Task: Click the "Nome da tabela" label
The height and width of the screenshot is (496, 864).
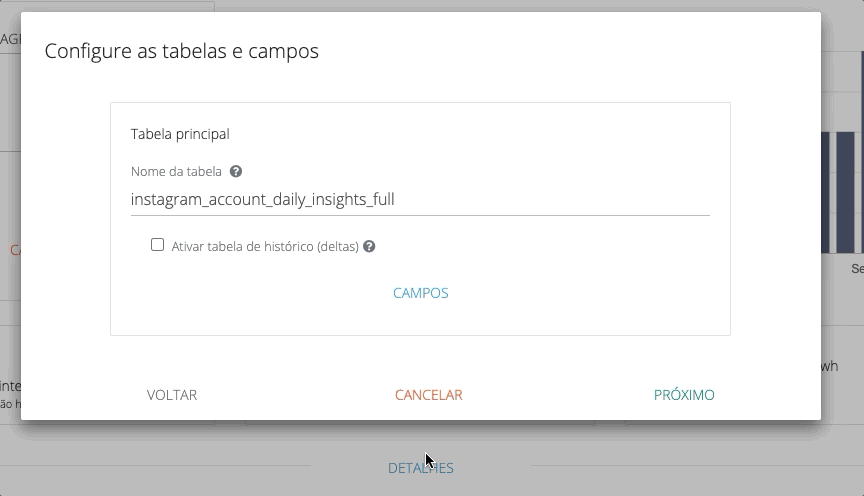Action: point(176,171)
